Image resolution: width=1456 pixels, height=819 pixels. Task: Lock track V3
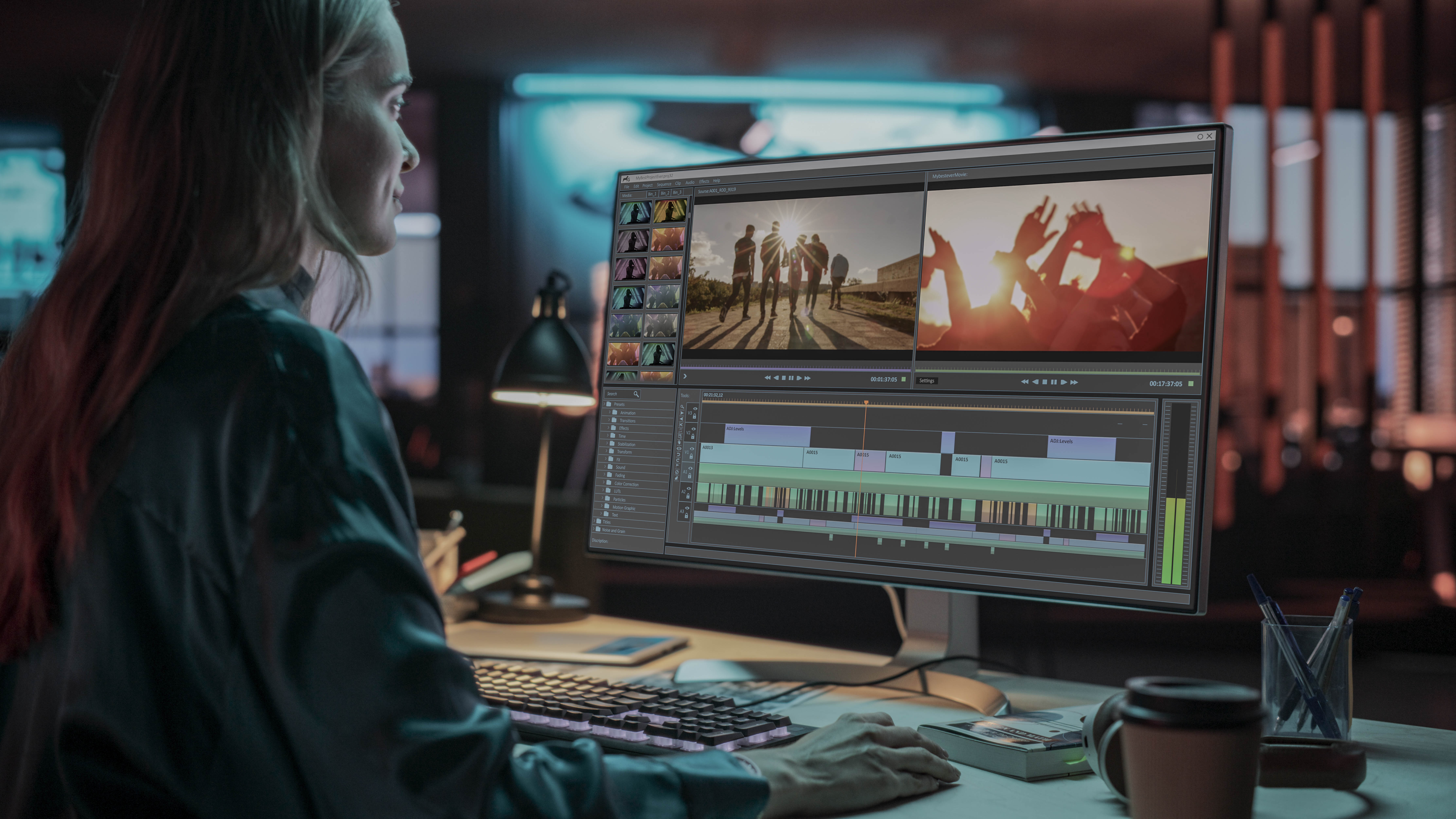point(695,417)
